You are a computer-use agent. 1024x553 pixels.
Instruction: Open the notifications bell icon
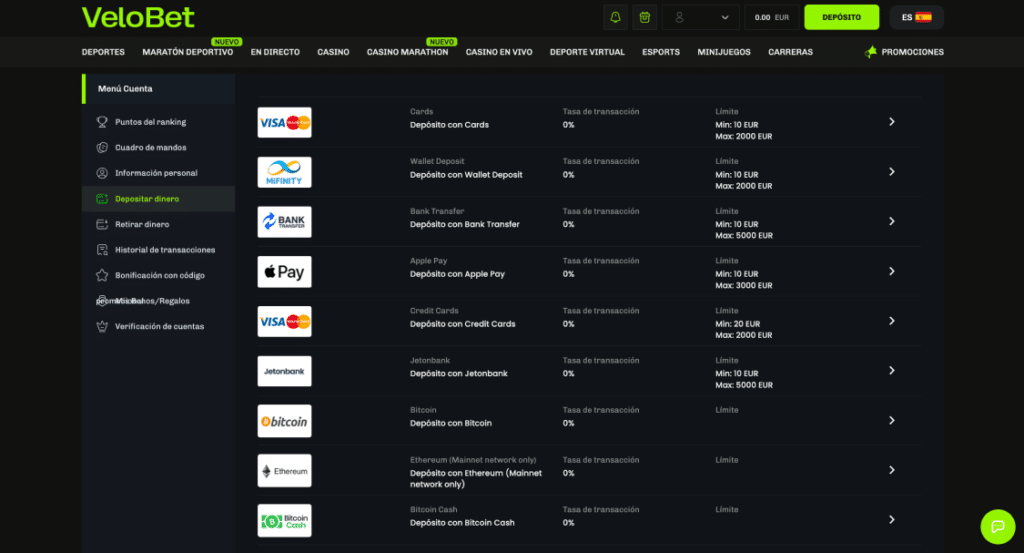click(615, 18)
